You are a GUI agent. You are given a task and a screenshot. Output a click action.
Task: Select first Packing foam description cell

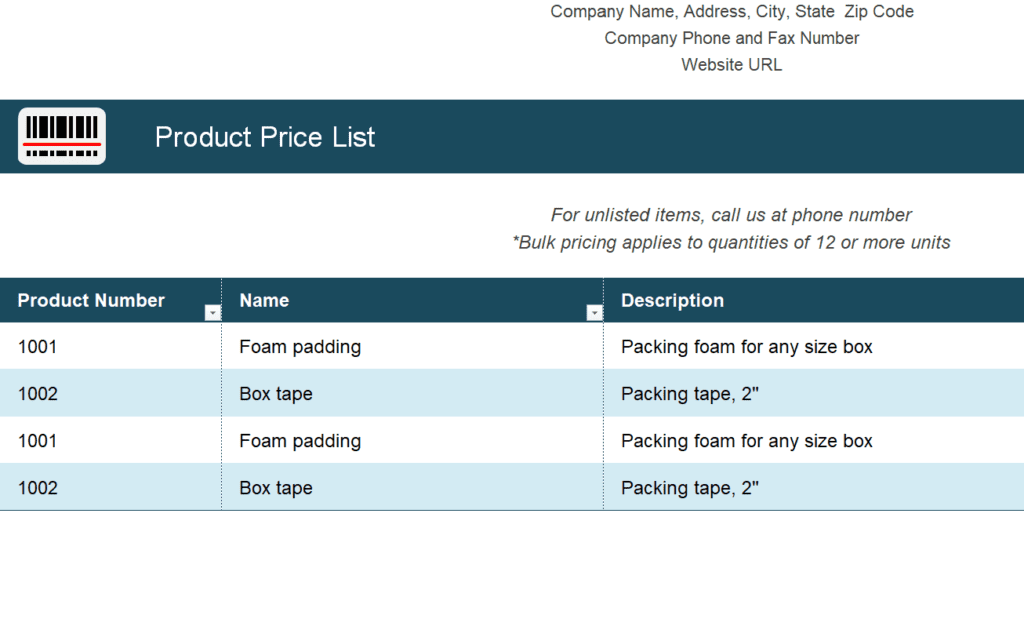814,347
